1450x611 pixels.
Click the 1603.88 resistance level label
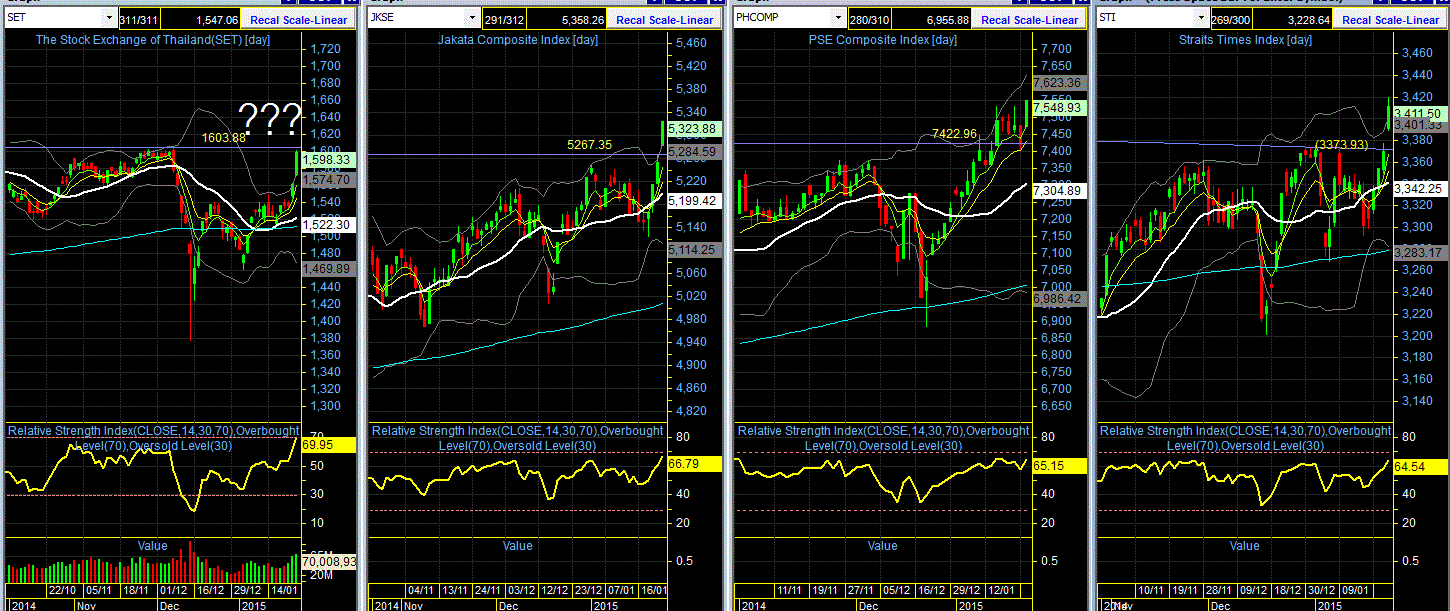click(222, 138)
